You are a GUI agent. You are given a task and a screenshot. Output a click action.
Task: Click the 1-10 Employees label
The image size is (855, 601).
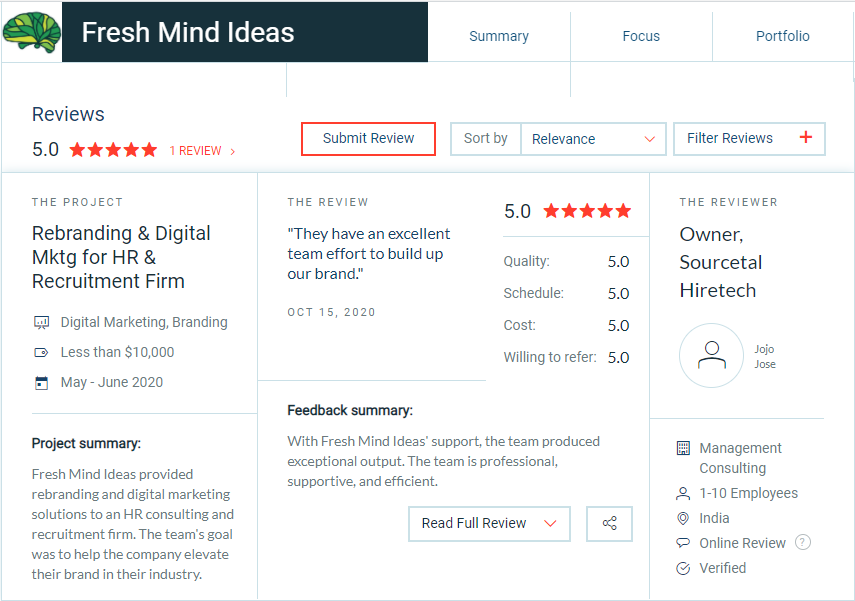[749, 494]
